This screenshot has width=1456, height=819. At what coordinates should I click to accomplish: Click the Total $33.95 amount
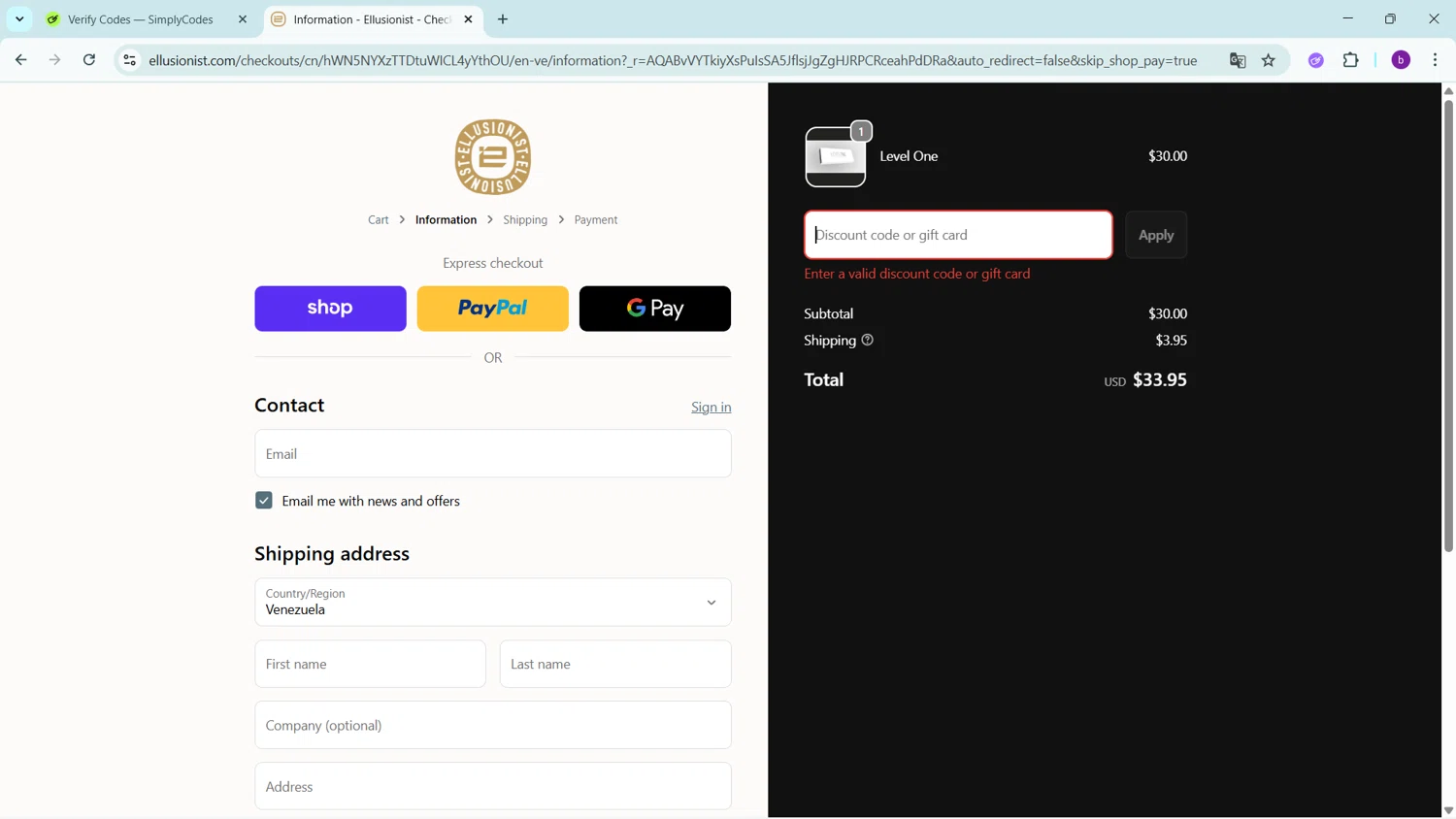click(1160, 379)
